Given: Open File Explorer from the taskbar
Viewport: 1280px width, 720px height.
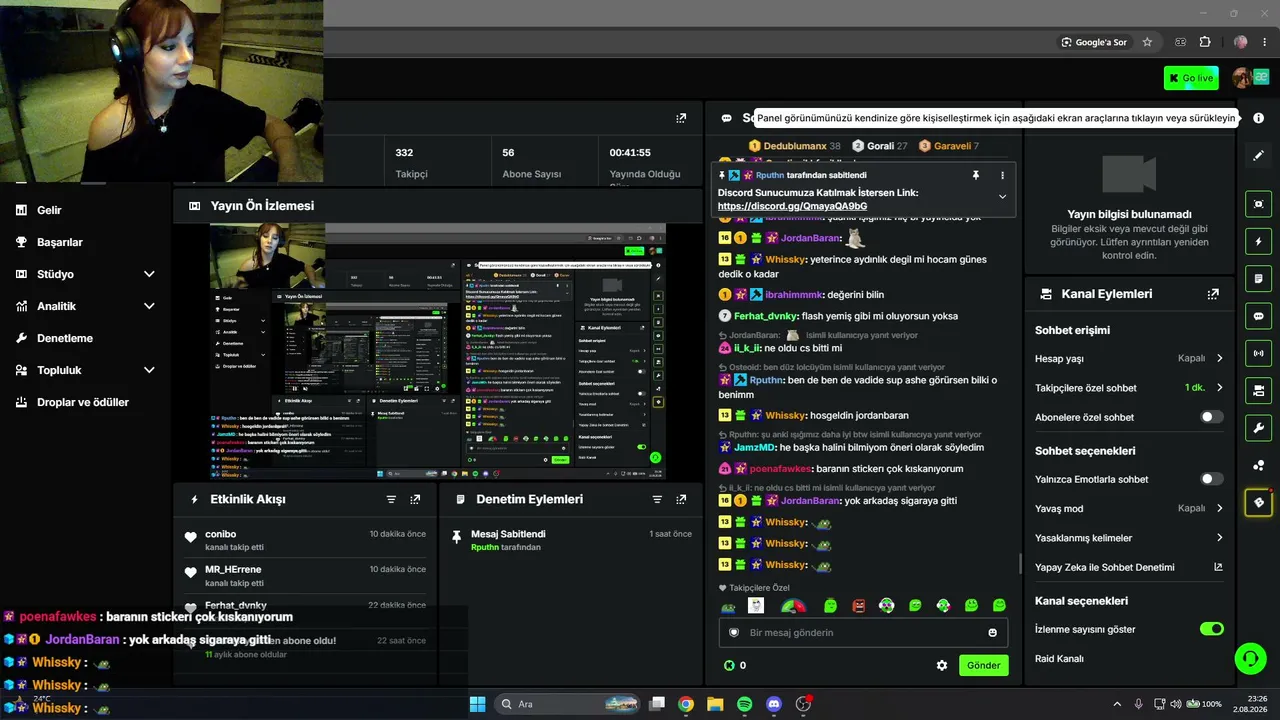Looking at the screenshot, I should [x=715, y=704].
